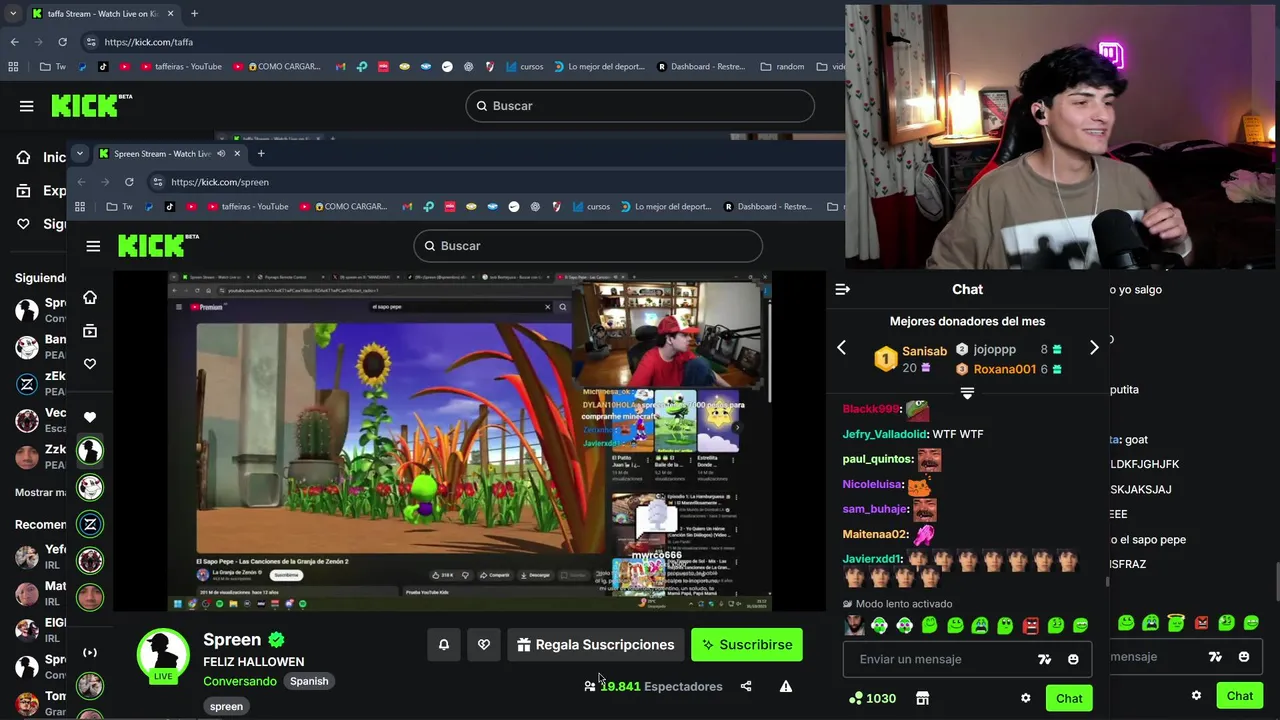Viewport: 1280px width, 720px height.
Task: Reload the kick.com/taffa page
Action: coord(62,42)
